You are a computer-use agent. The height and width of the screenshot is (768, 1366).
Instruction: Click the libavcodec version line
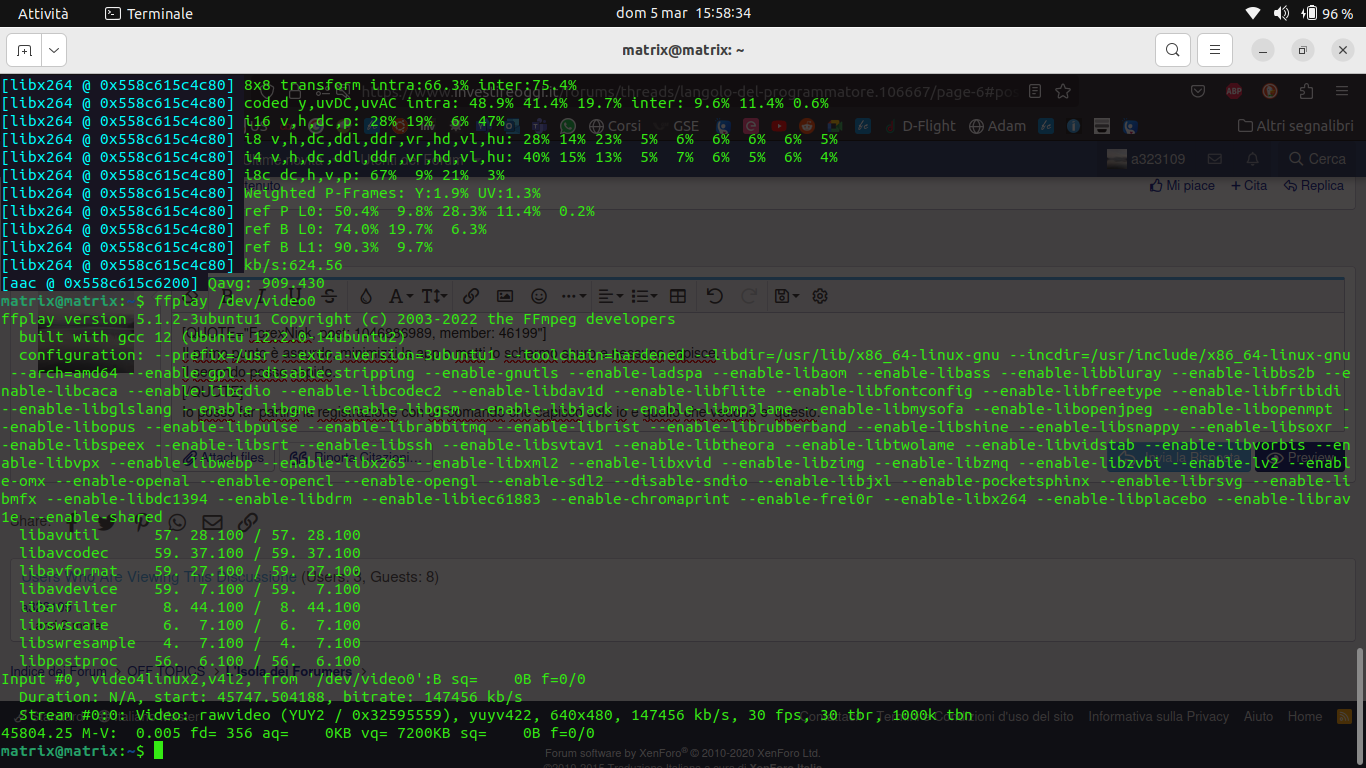coord(189,553)
